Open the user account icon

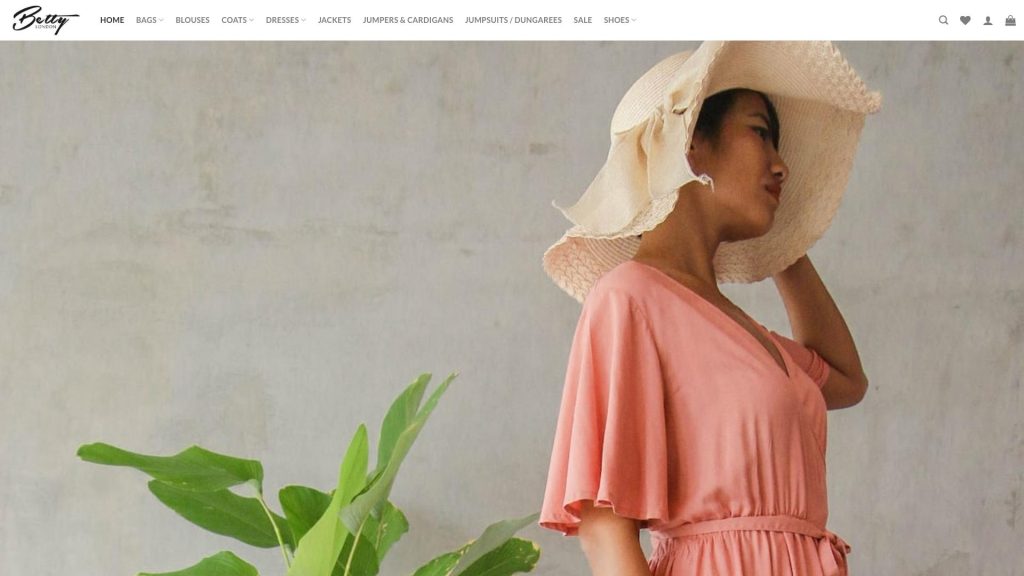point(988,20)
